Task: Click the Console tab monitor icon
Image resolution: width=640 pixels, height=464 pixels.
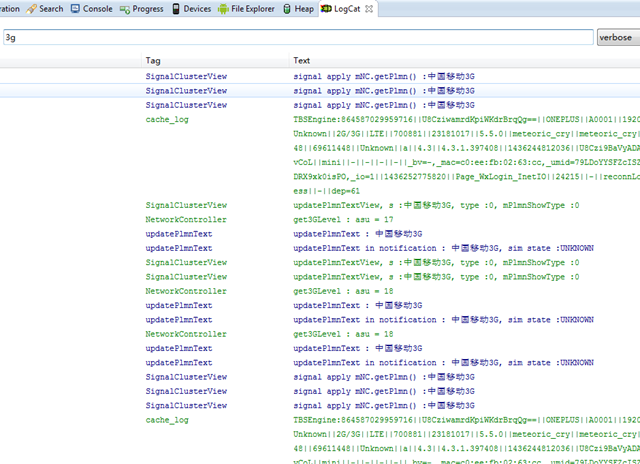Action: [x=75, y=9]
